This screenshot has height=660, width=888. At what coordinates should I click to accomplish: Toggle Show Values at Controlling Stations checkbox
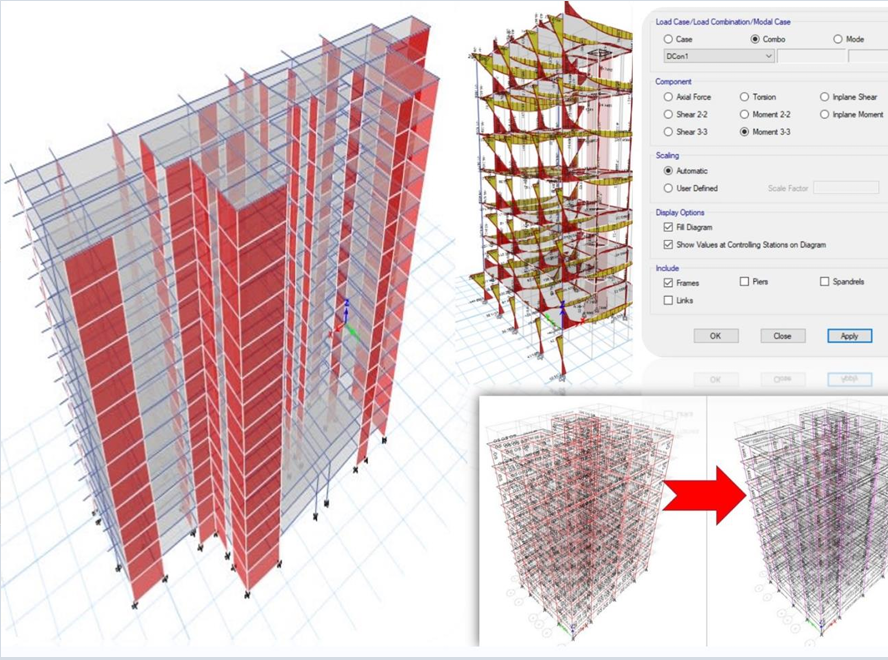coord(668,245)
